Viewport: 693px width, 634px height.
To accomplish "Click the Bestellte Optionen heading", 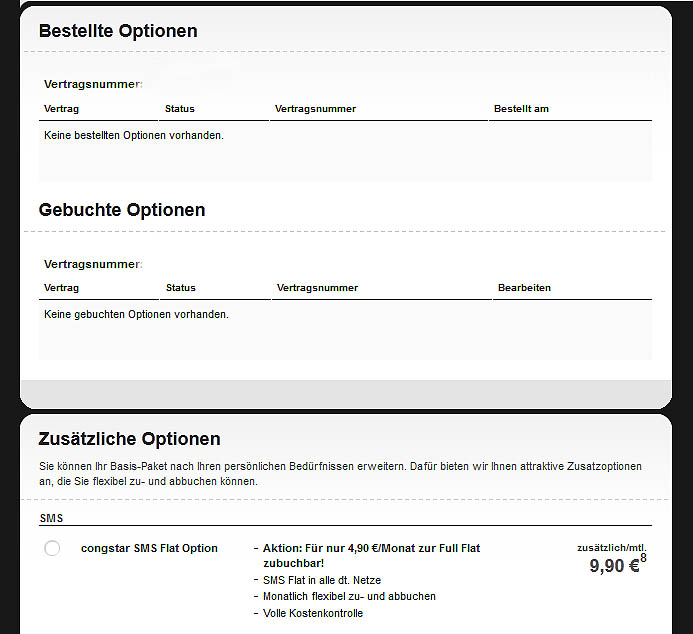I will click(x=118, y=31).
